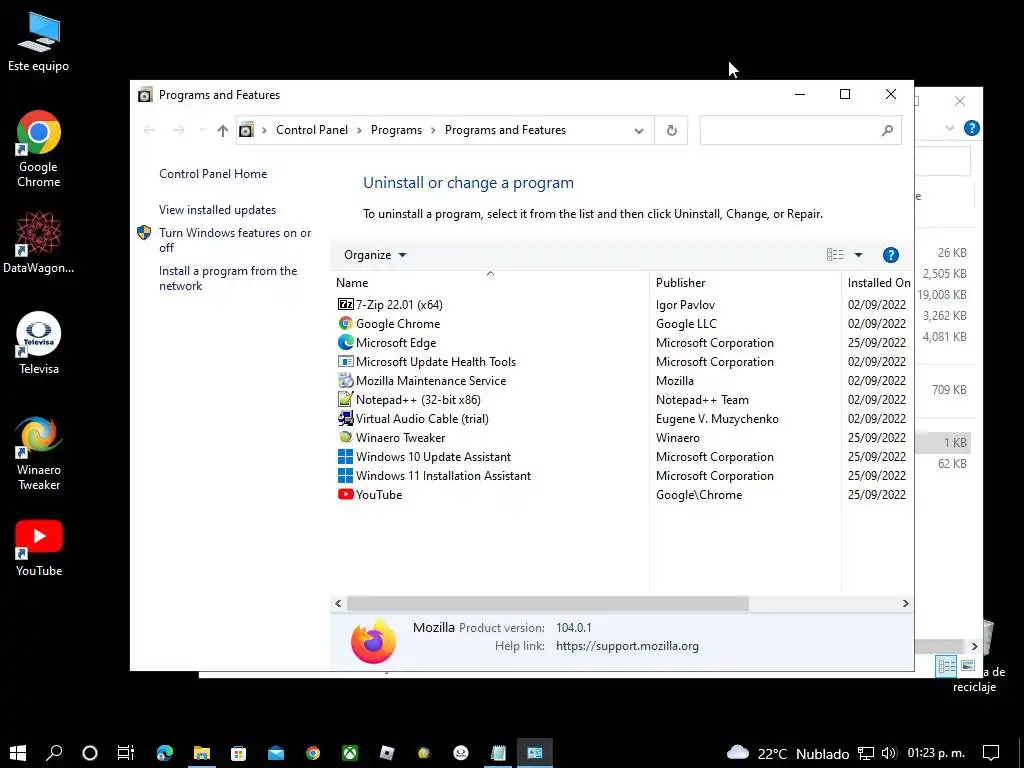Open Turn Windows features on or off

coord(234,240)
